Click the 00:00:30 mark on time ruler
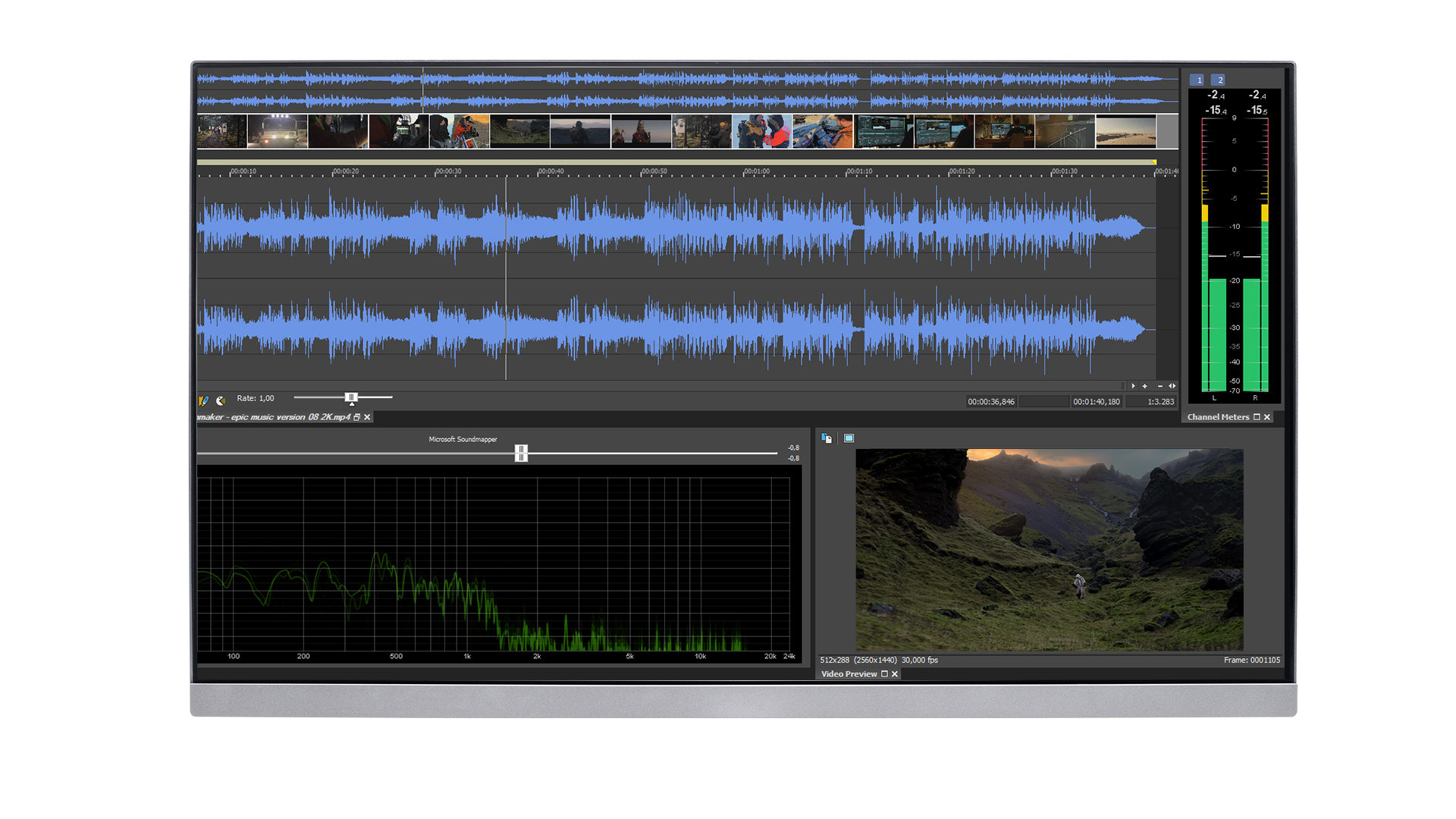 tap(448, 171)
